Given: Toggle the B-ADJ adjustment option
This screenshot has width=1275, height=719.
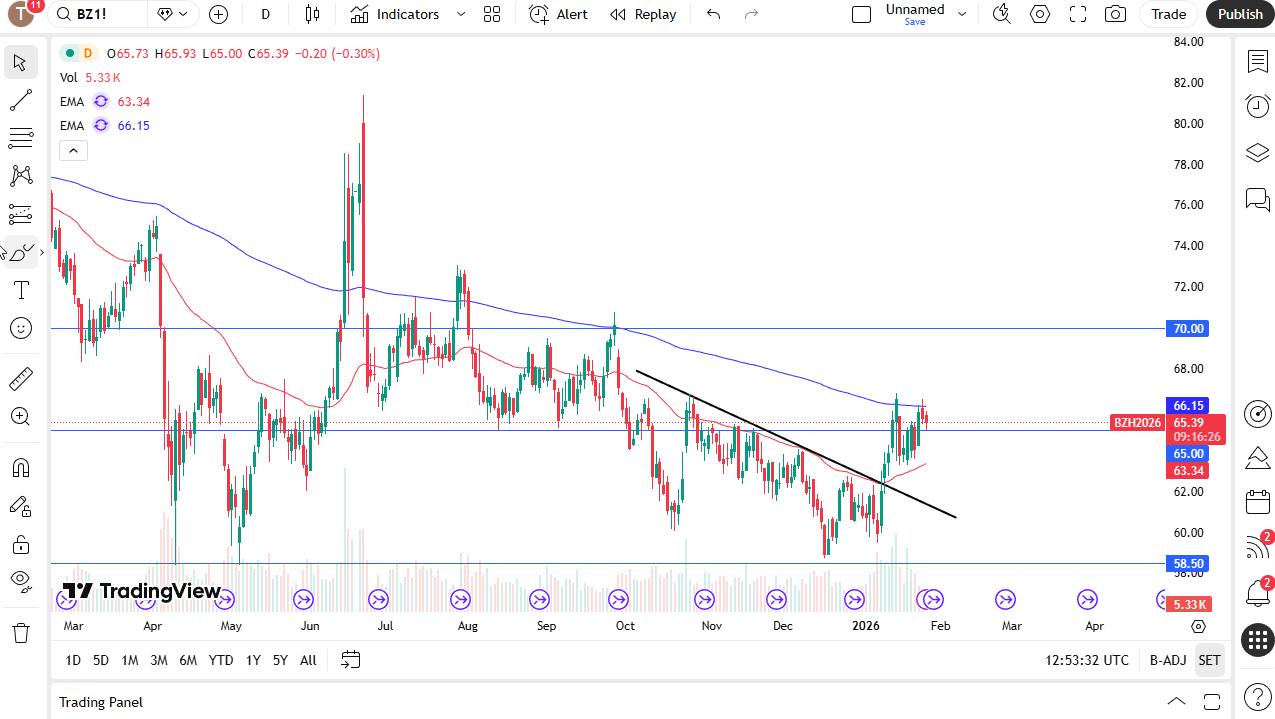Looking at the screenshot, I should tap(1168, 660).
